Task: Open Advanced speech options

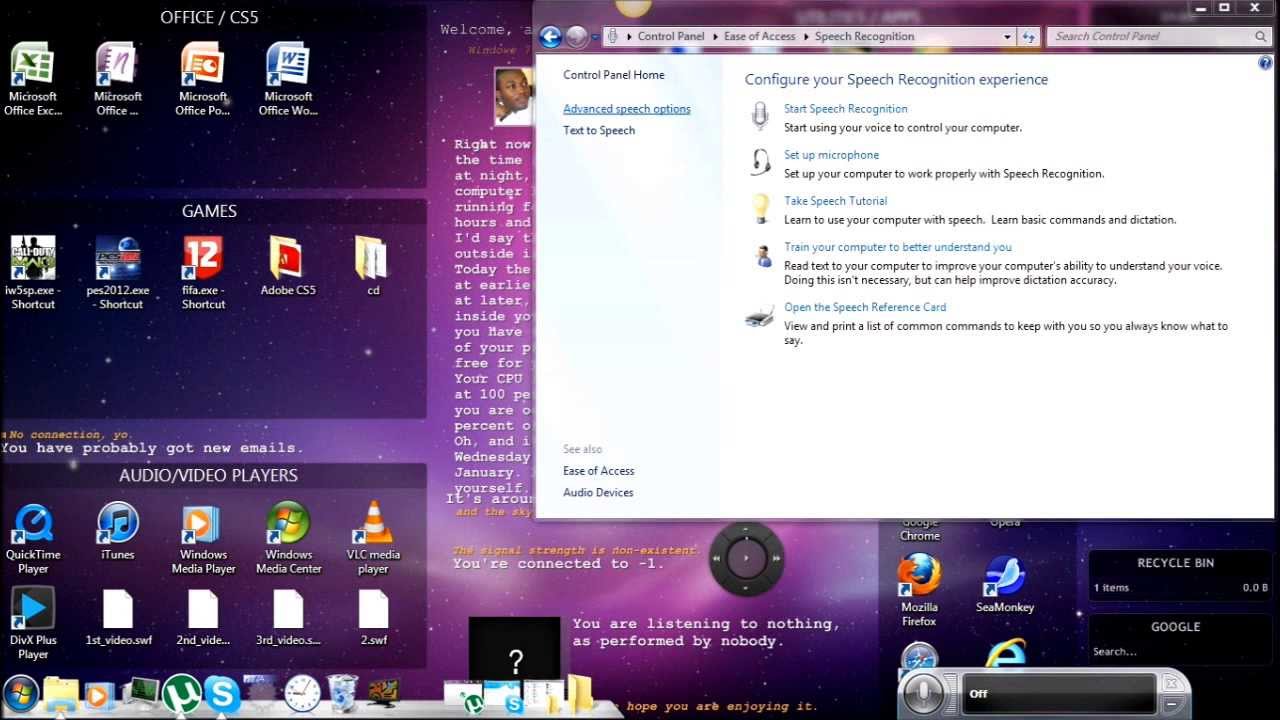Action: (x=627, y=109)
